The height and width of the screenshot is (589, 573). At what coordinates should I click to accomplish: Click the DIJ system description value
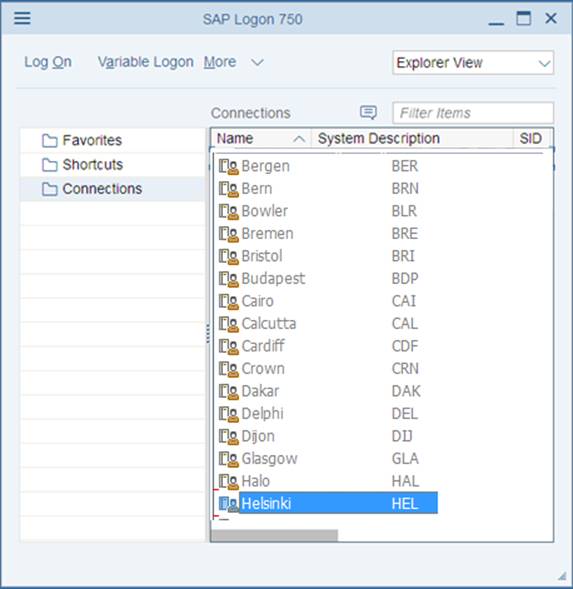pos(402,436)
